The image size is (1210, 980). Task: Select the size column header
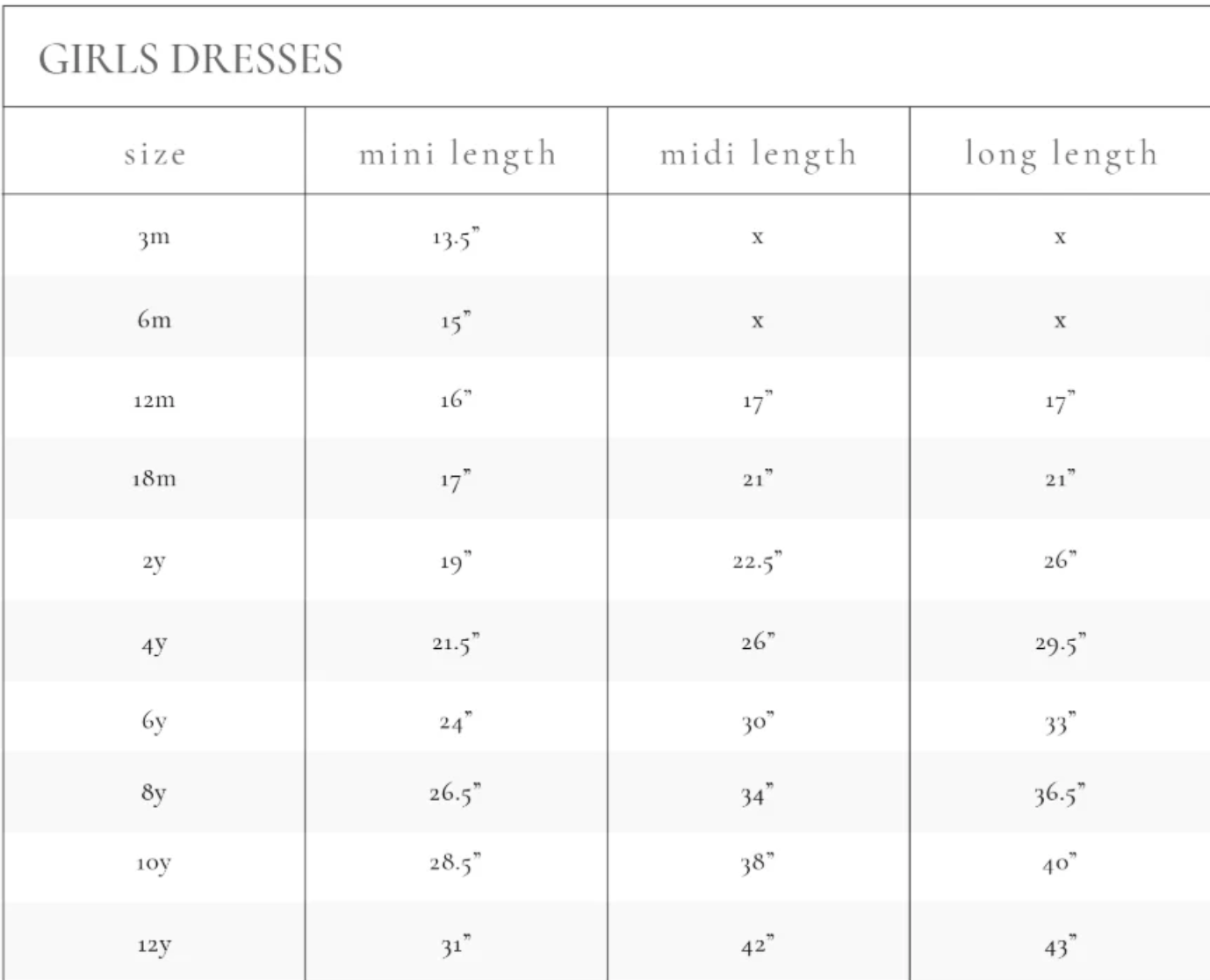point(155,155)
